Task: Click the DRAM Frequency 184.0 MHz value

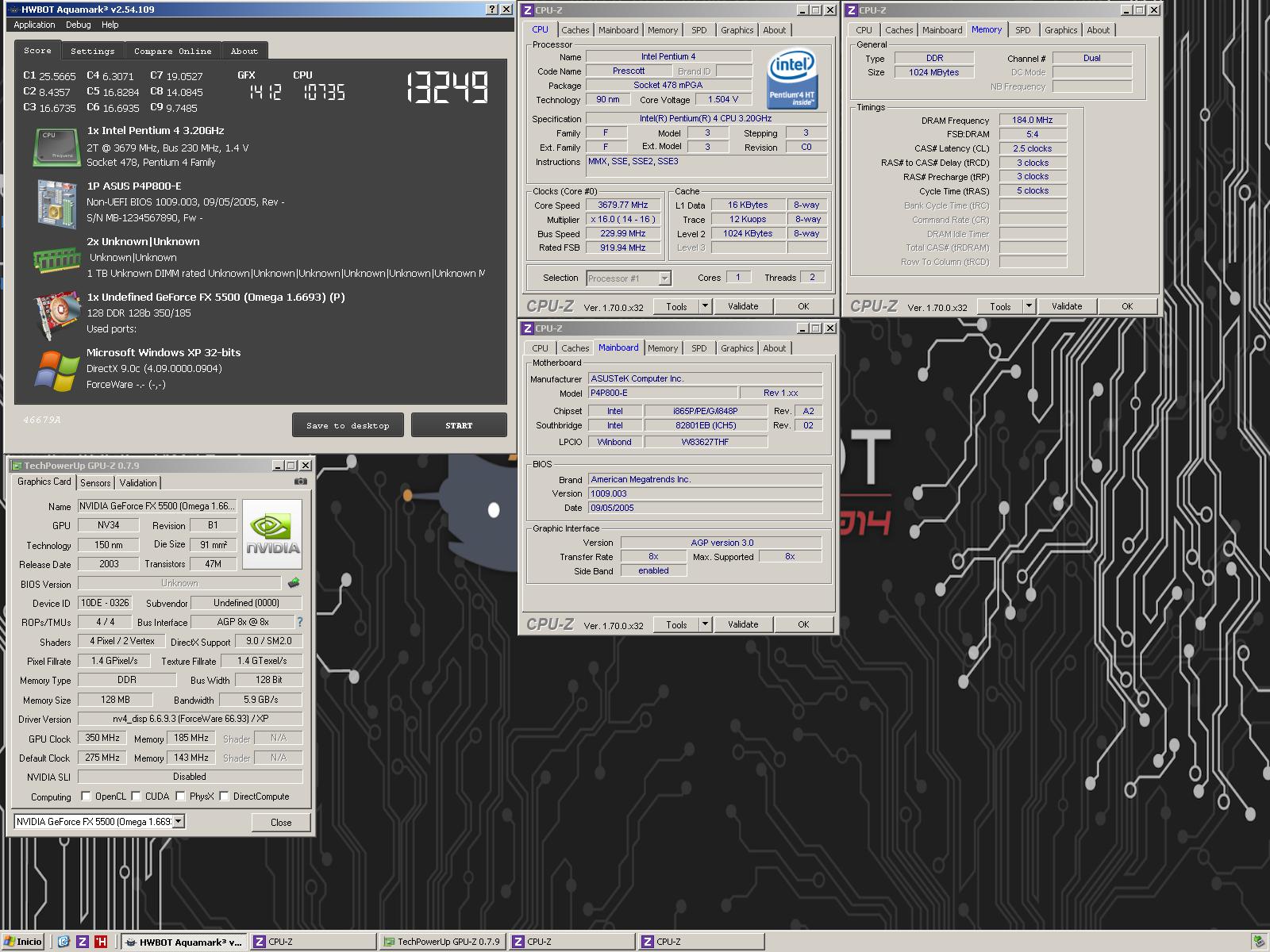Action: tap(1033, 120)
